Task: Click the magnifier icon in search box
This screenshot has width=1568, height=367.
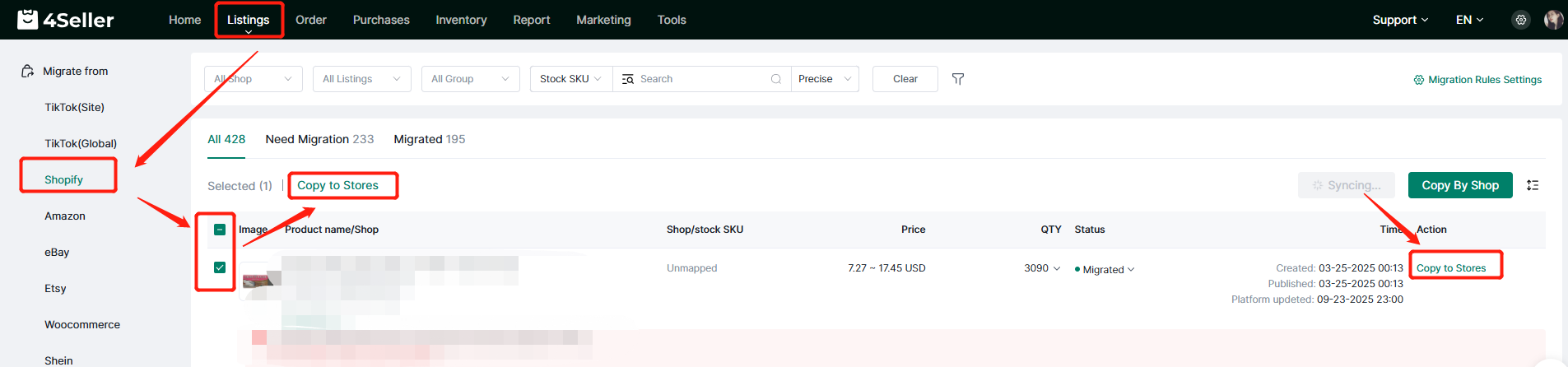Action: coord(775,79)
